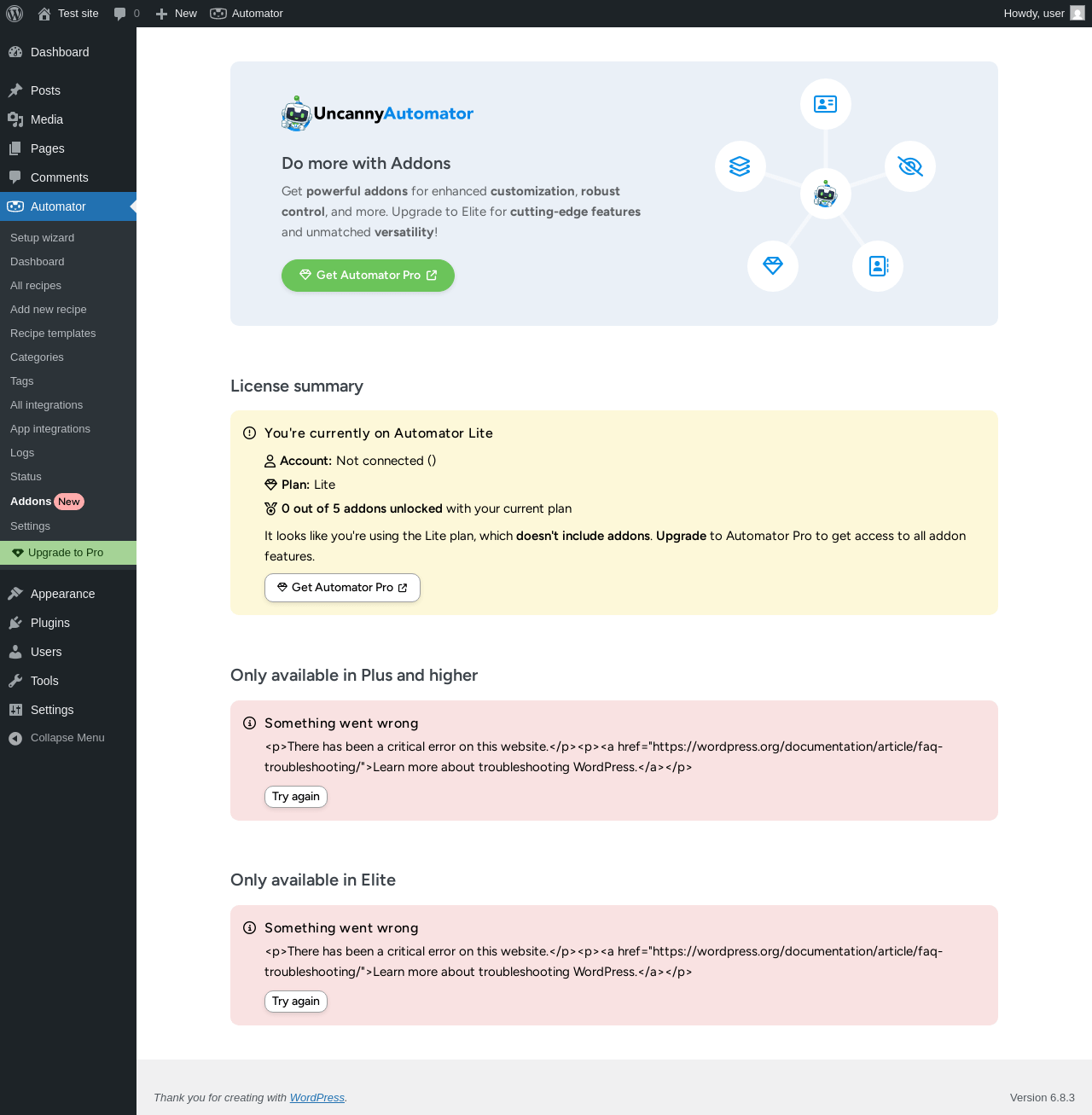Collapse the admin menu
This screenshot has height=1115, width=1092.
click(68, 738)
